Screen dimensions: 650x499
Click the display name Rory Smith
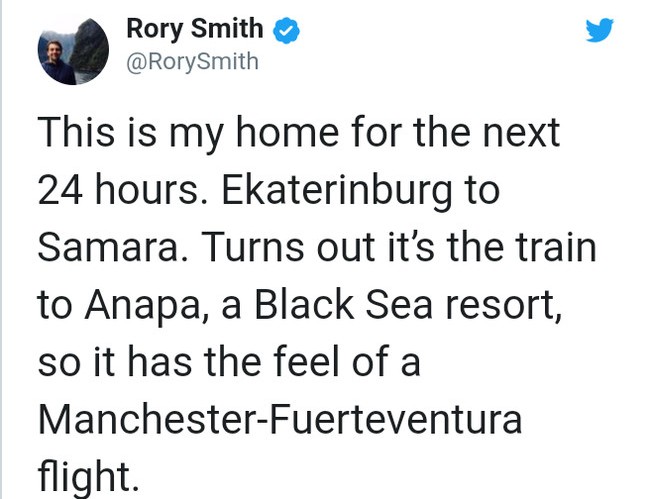point(194,30)
